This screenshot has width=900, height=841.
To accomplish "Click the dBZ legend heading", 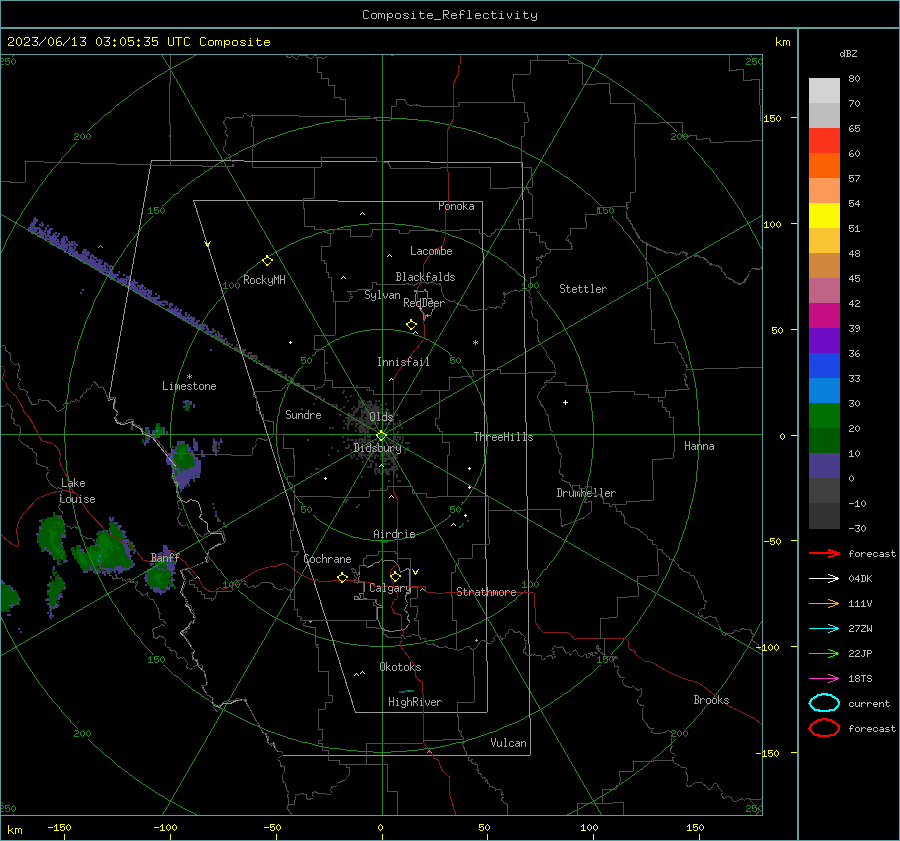I will pos(848,54).
